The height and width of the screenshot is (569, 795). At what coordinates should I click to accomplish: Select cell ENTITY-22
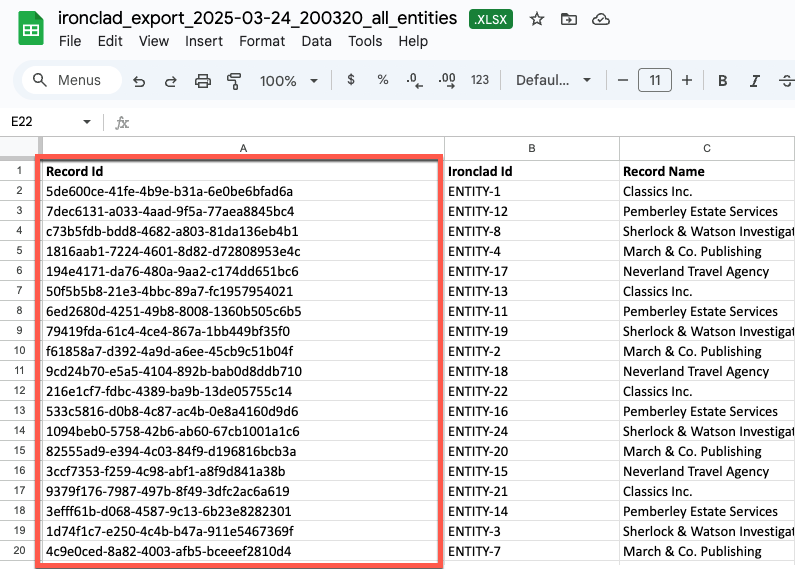coord(532,391)
